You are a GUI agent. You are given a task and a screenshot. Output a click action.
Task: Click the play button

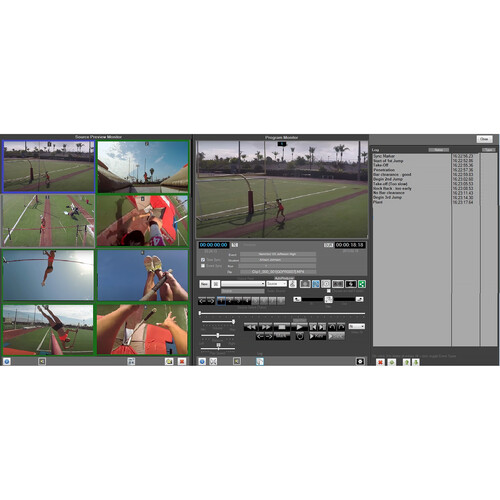[x=299, y=327]
